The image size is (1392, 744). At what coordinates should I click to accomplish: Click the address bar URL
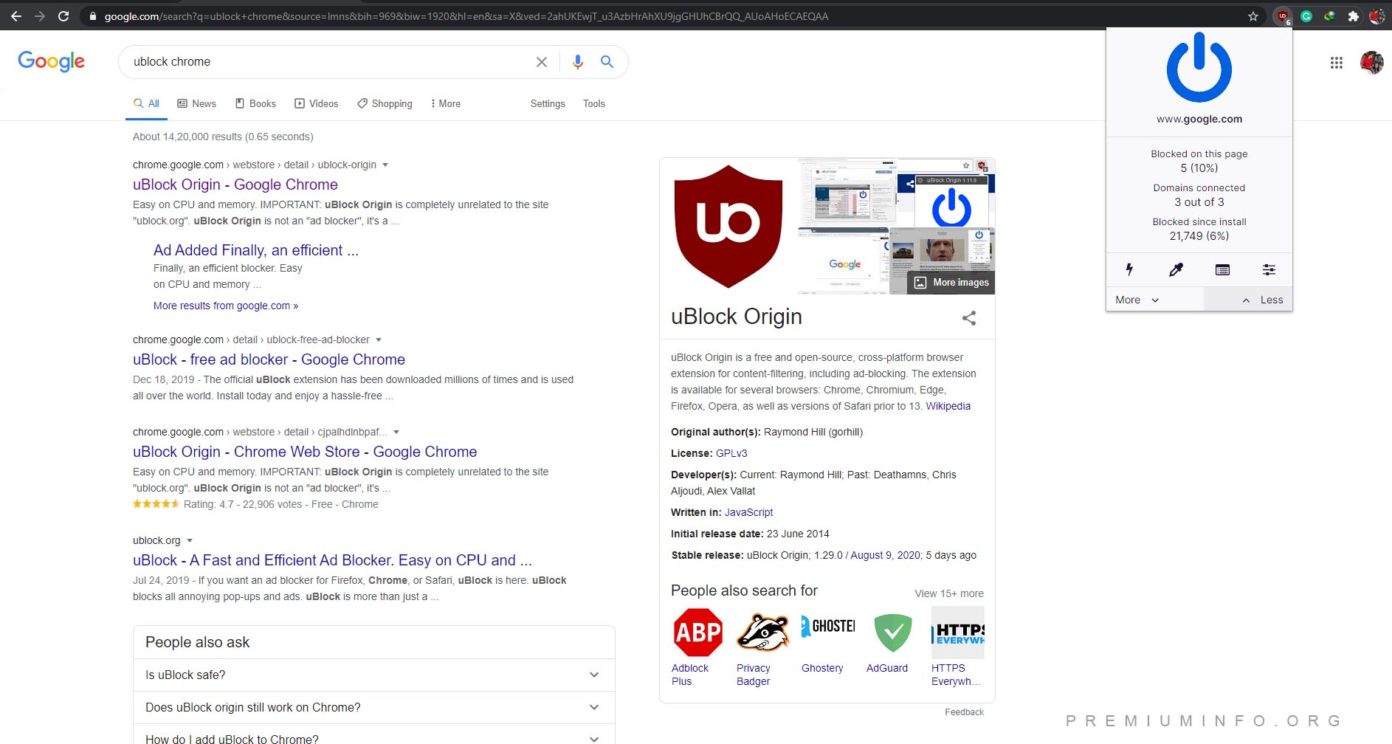click(x=466, y=16)
